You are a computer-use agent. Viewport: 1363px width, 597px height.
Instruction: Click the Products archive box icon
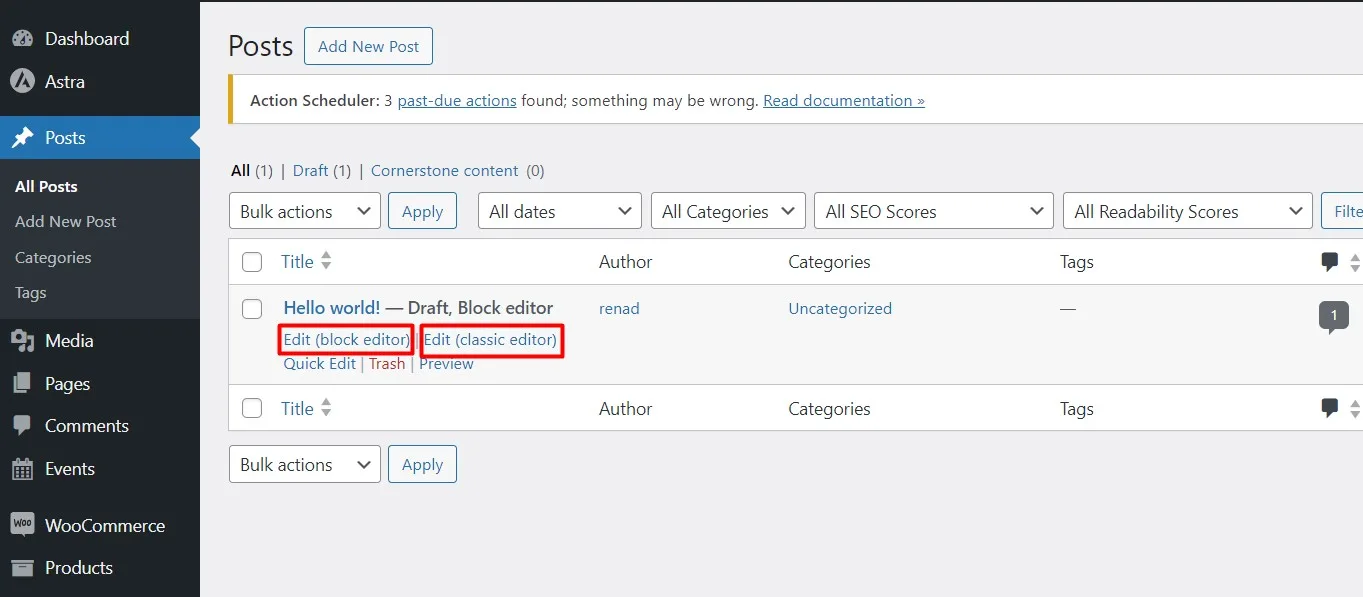pos(22,568)
